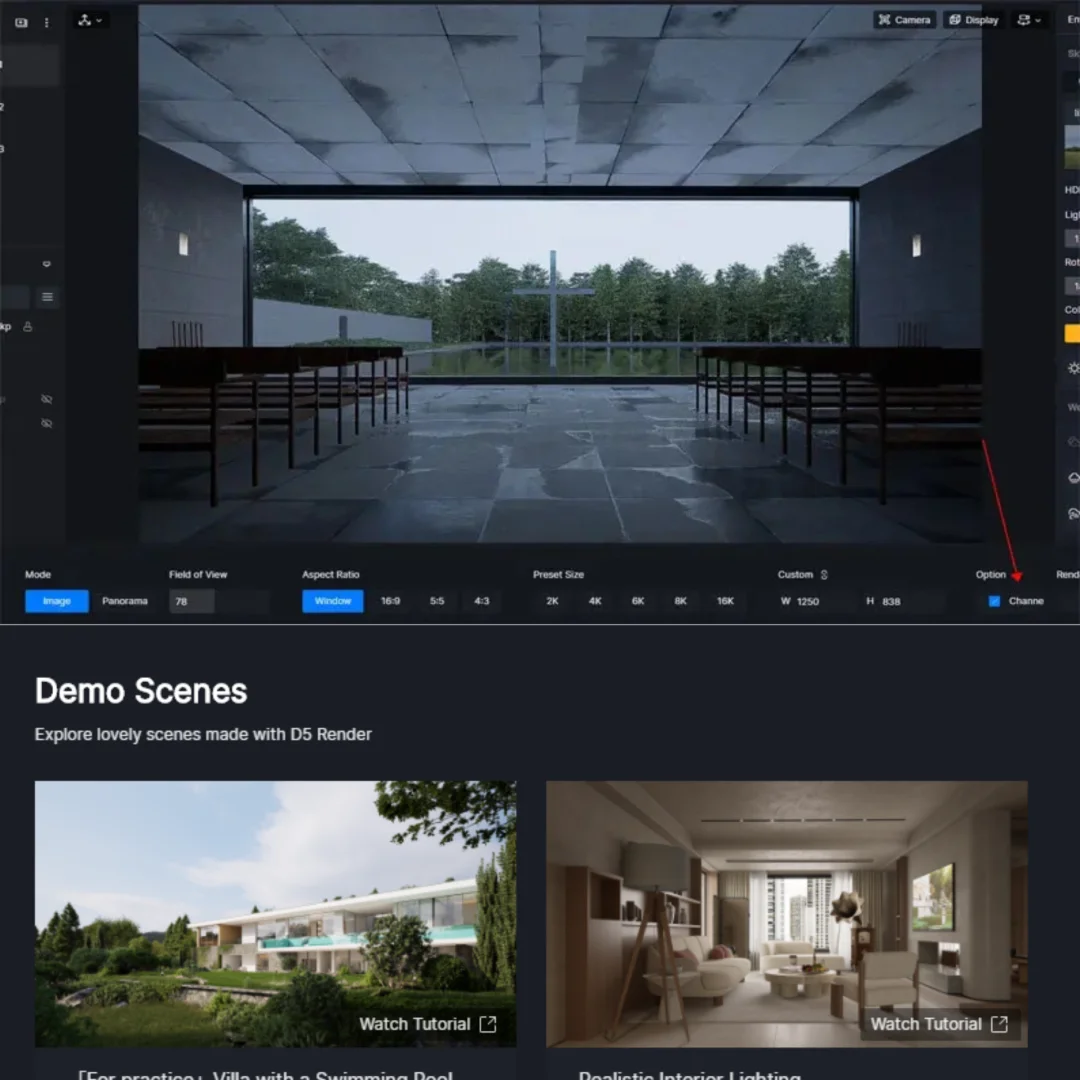Select Panorama render mode
This screenshot has height=1080, width=1080.
point(125,601)
